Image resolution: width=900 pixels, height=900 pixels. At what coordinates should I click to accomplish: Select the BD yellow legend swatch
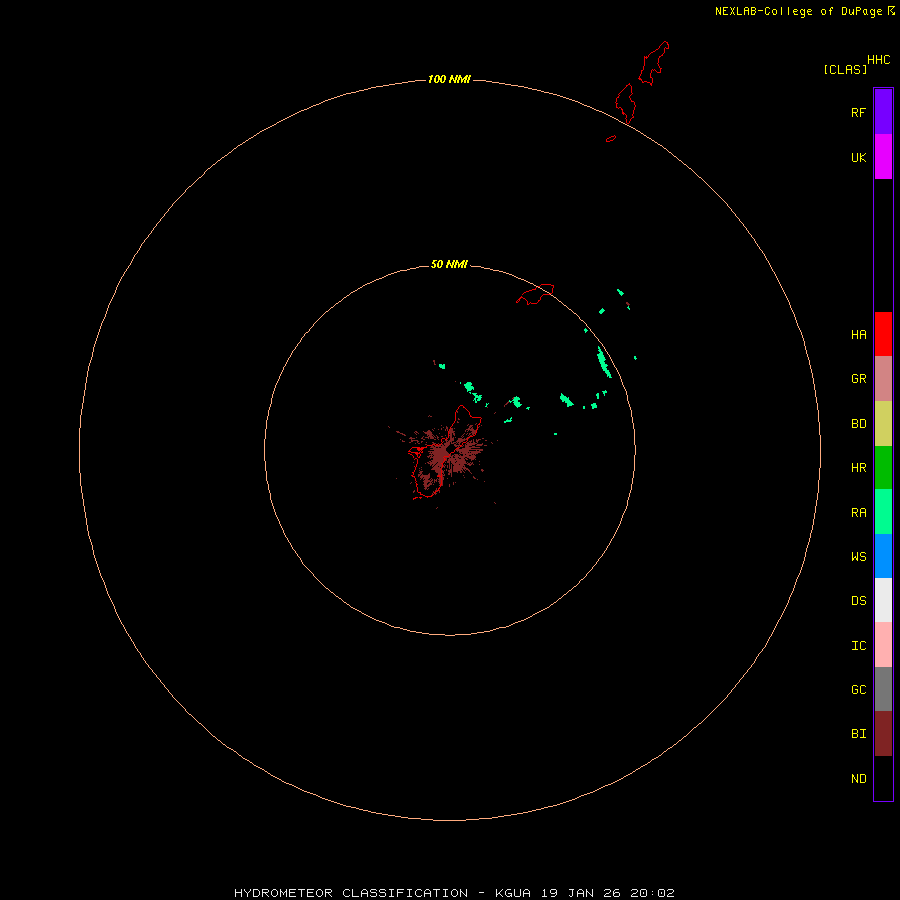[x=883, y=424]
